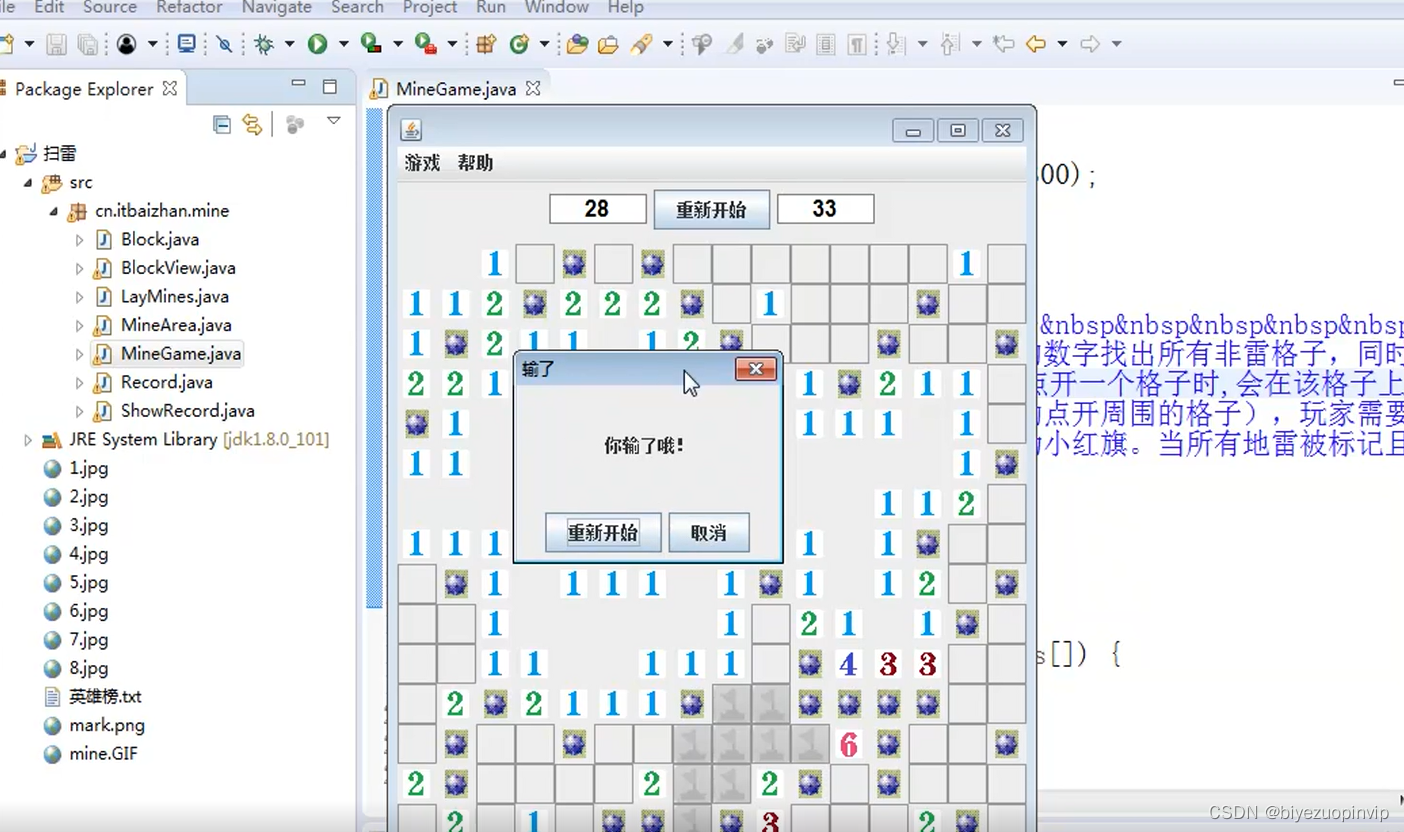Click the monitor-shaped toolbar icon
Image resolution: width=1404 pixels, height=832 pixels.
[x=186, y=44]
